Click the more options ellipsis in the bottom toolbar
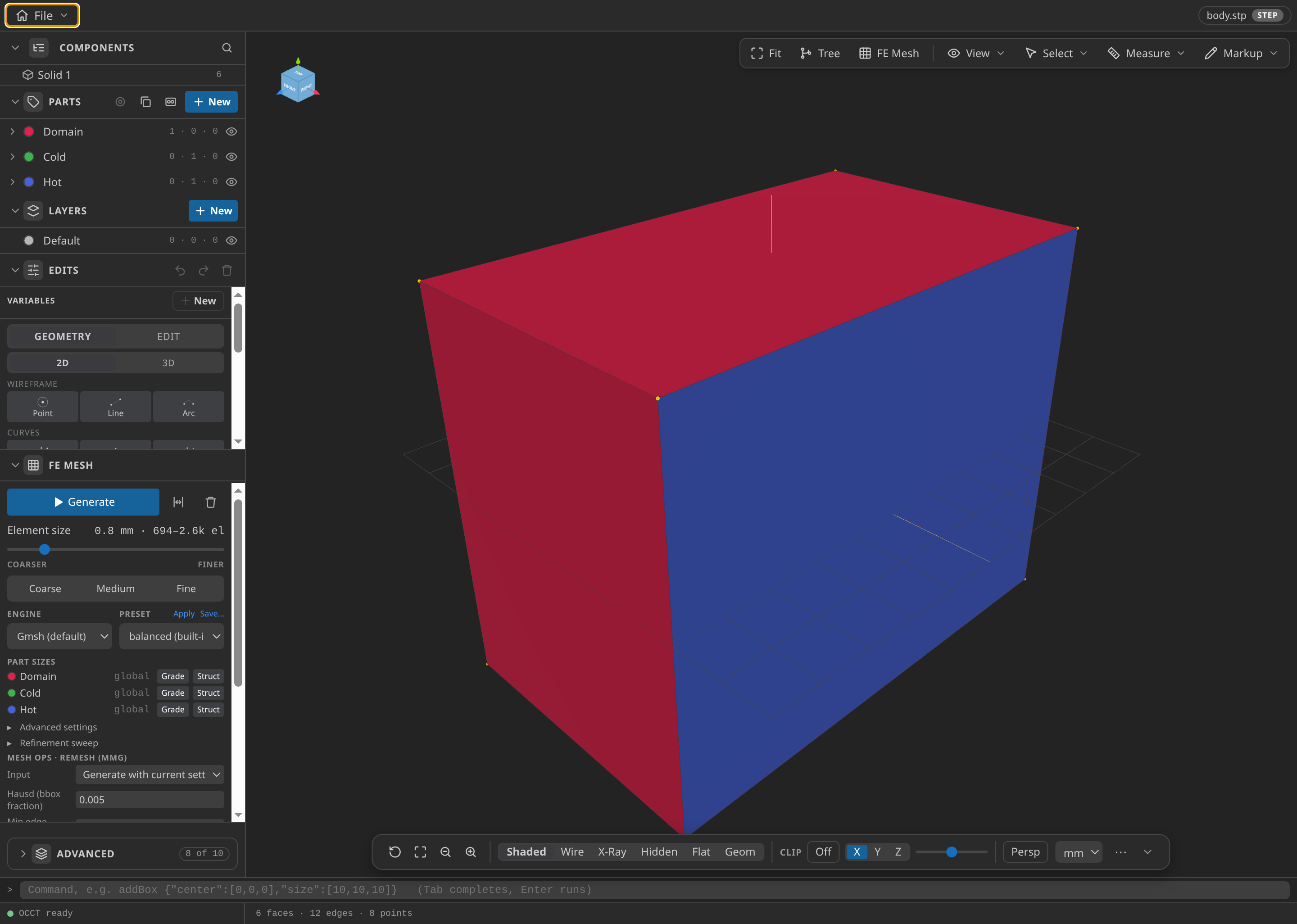The height and width of the screenshot is (924, 1297). pyautogui.click(x=1120, y=852)
